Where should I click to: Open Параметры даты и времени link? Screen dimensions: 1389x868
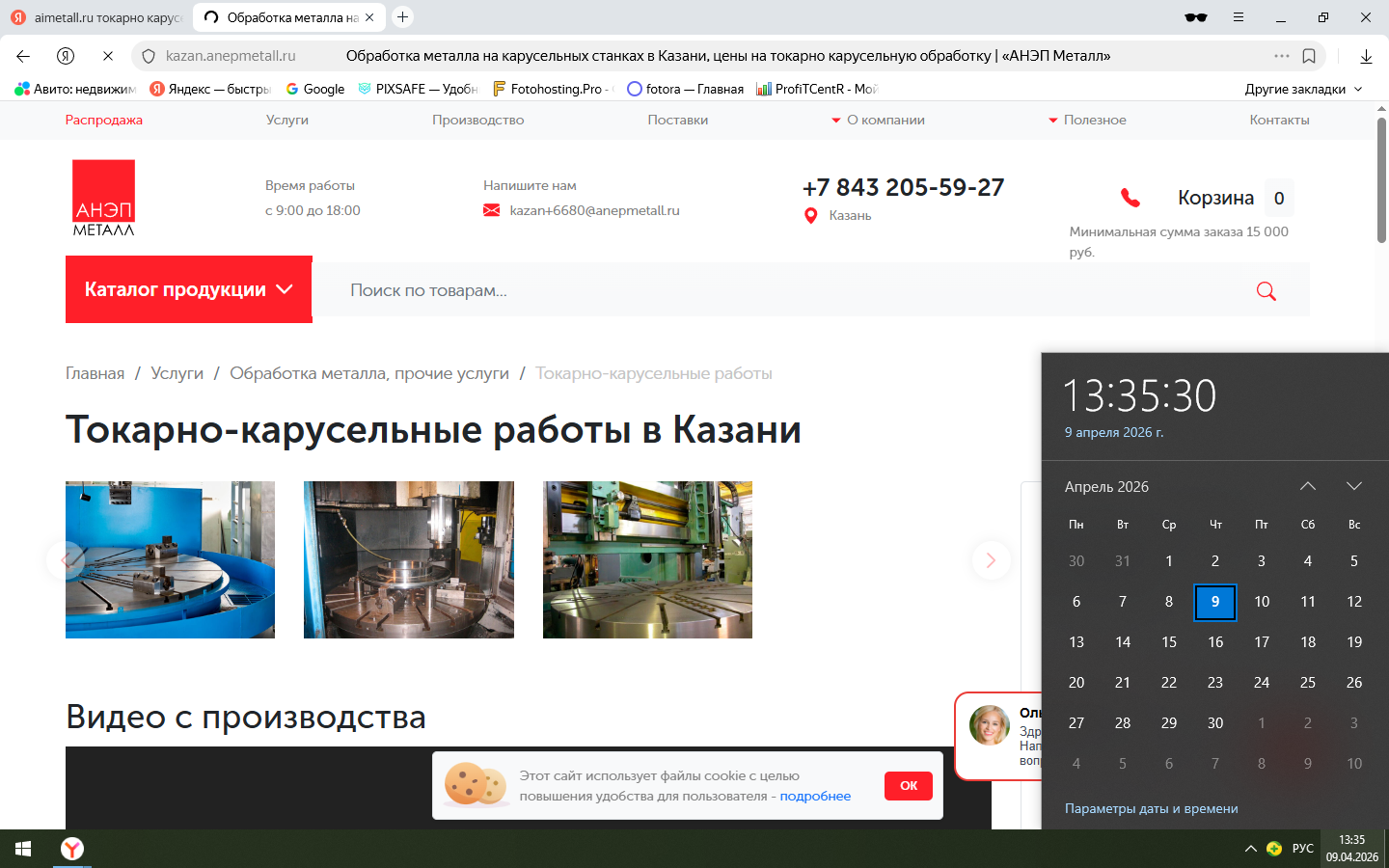point(1152,809)
